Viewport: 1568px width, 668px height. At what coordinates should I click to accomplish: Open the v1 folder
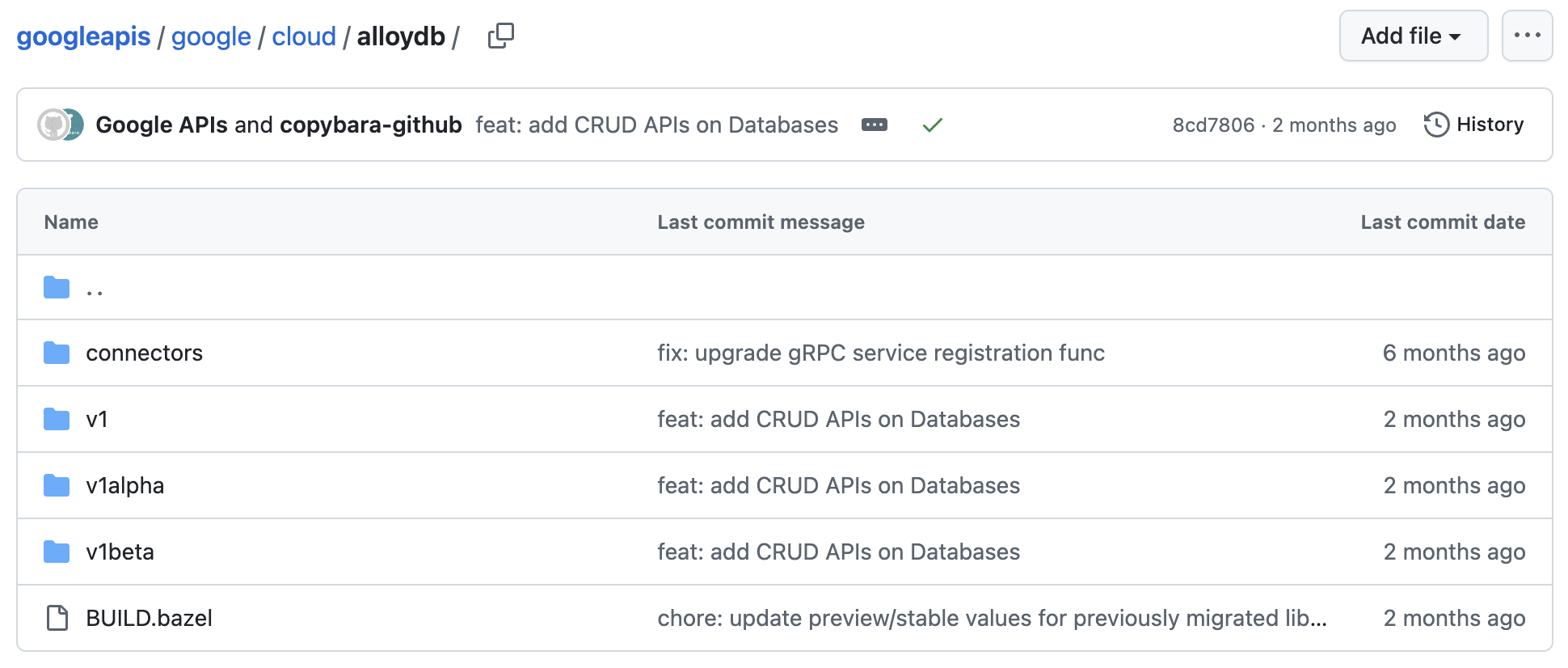[97, 420]
